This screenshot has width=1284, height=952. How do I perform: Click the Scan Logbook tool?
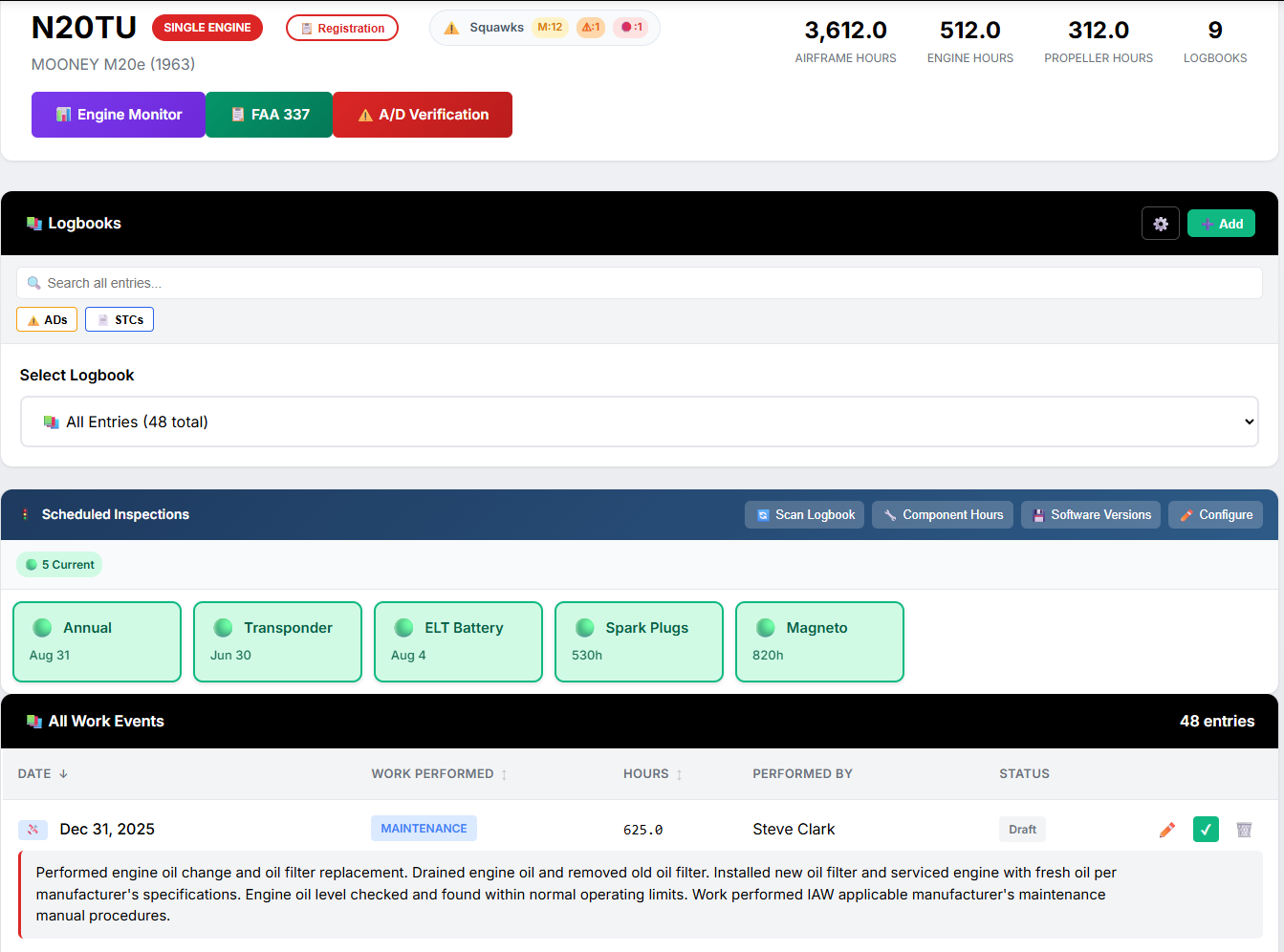804,514
